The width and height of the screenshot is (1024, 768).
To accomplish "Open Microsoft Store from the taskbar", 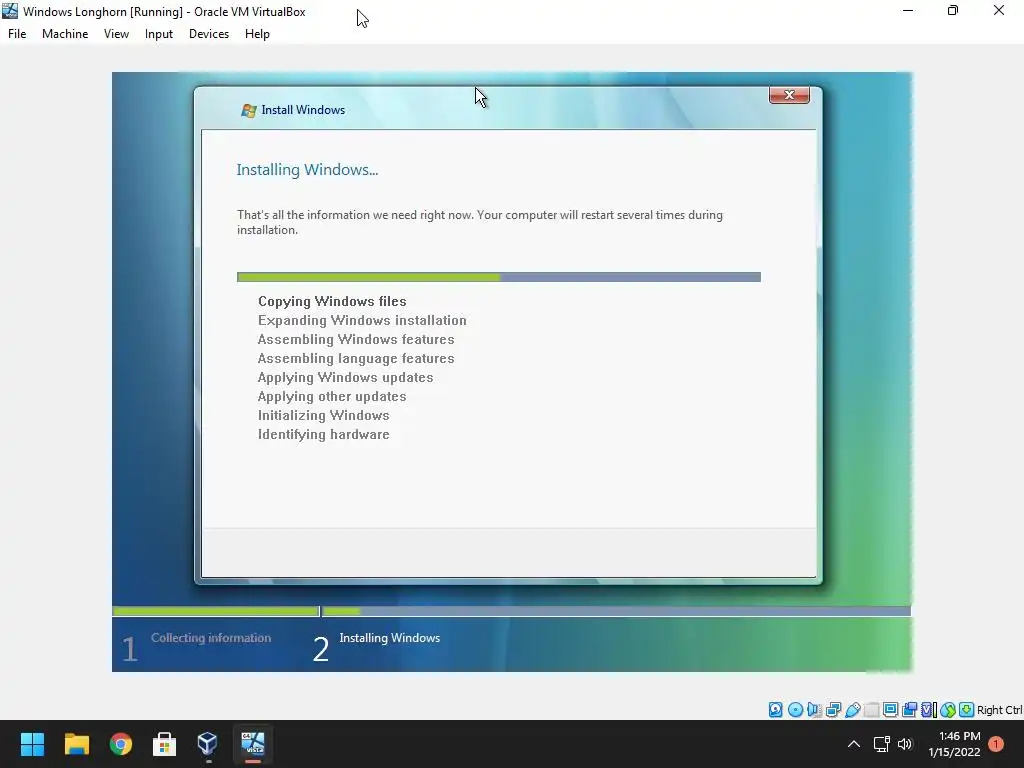I will pos(164,744).
